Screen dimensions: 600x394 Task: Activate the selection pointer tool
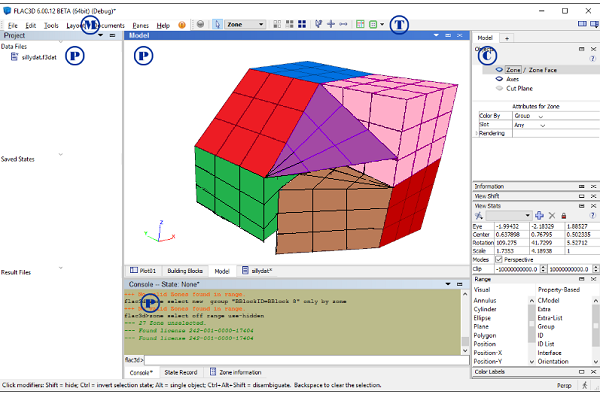click(218, 24)
